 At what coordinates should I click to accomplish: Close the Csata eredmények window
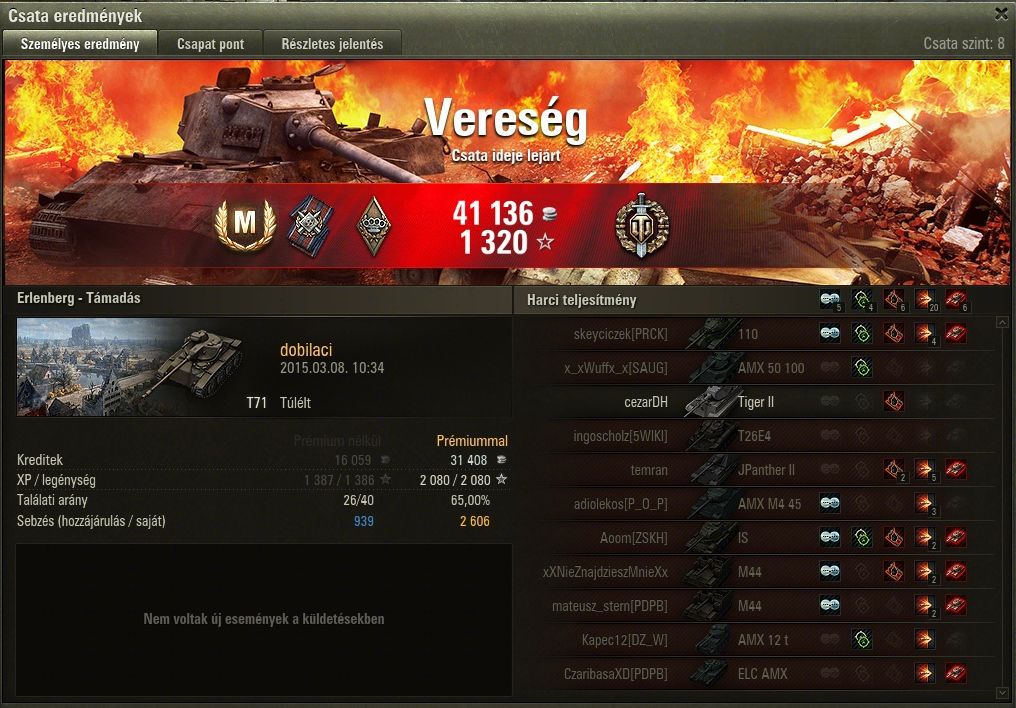tap(1001, 14)
